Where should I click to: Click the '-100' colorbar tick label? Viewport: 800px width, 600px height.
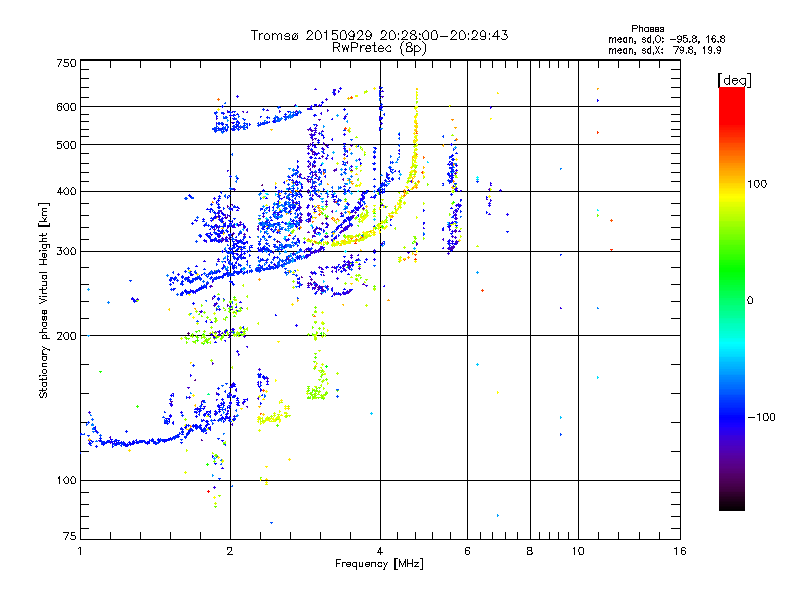[761, 417]
